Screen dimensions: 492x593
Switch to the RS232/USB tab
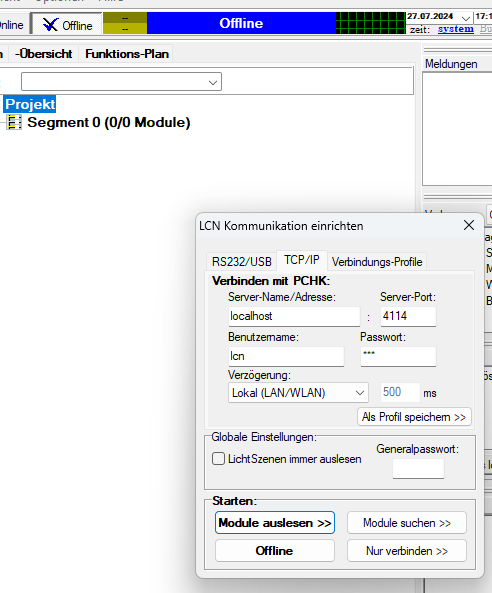pos(242,262)
